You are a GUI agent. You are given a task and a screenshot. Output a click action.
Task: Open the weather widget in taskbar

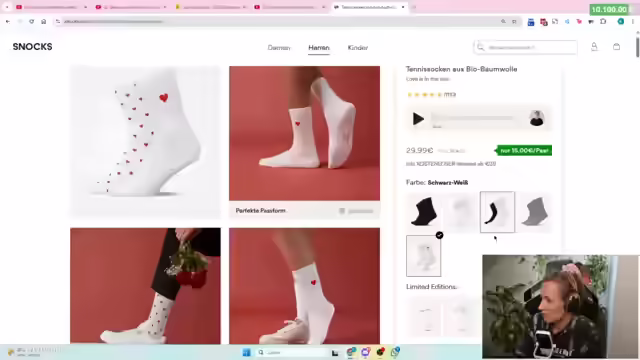(x=34, y=352)
